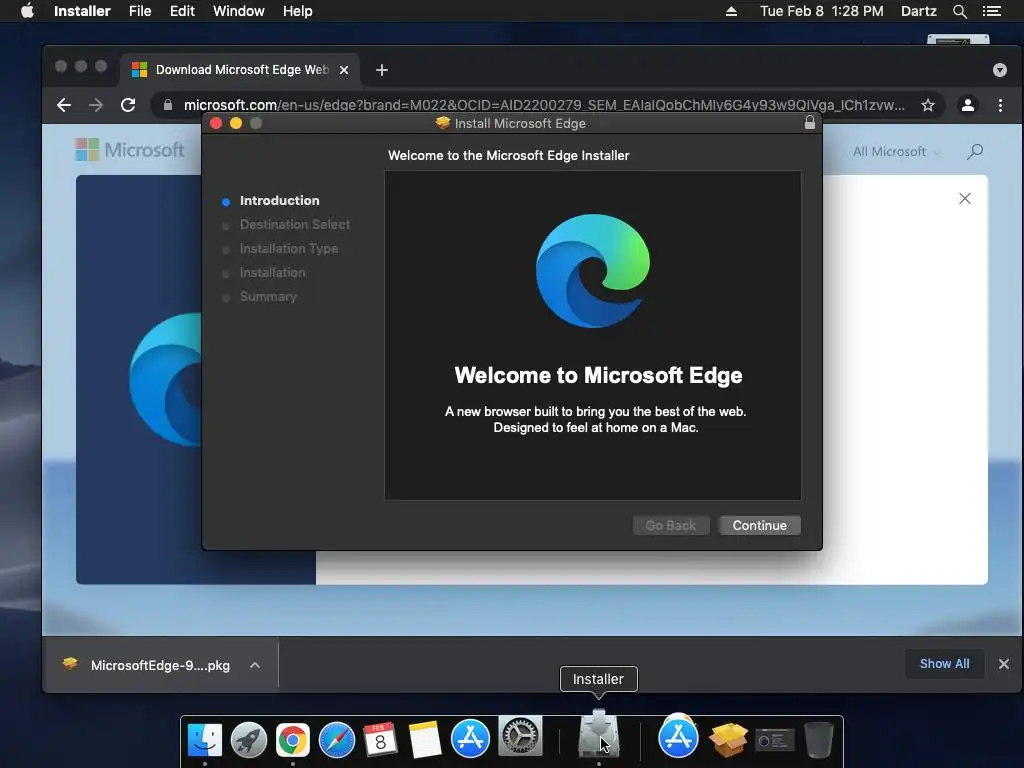Screen dimensions: 1024x768
Task: Open the Help menu
Action: coord(297,11)
